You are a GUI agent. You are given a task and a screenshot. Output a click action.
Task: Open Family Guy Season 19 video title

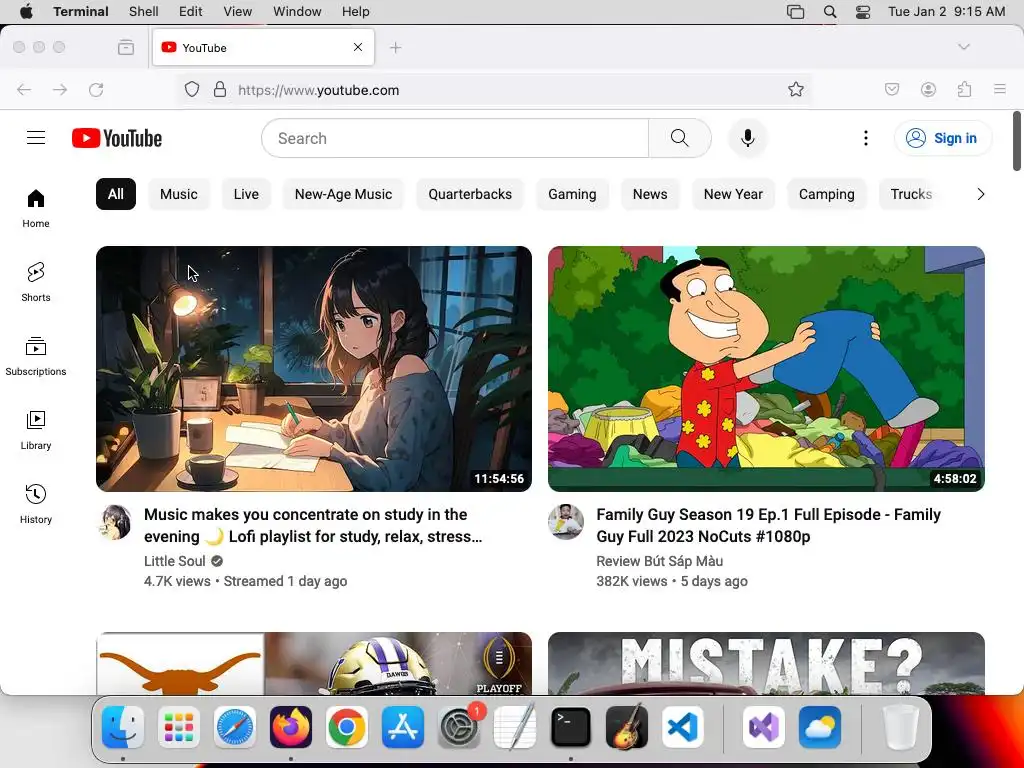pyautogui.click(x=769, y=525)
